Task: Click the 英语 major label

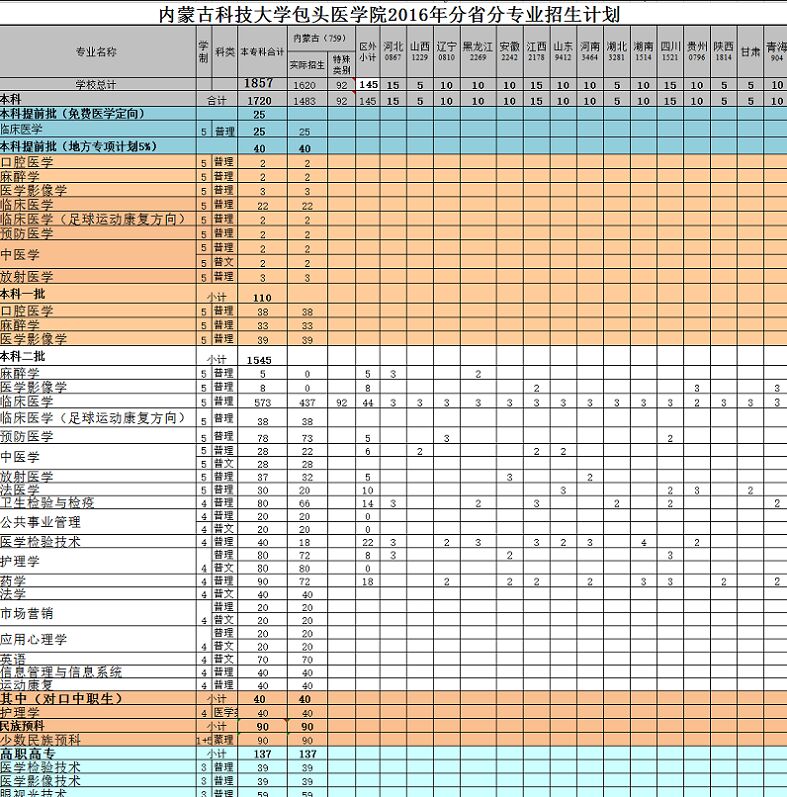Action: pos(13,659)
